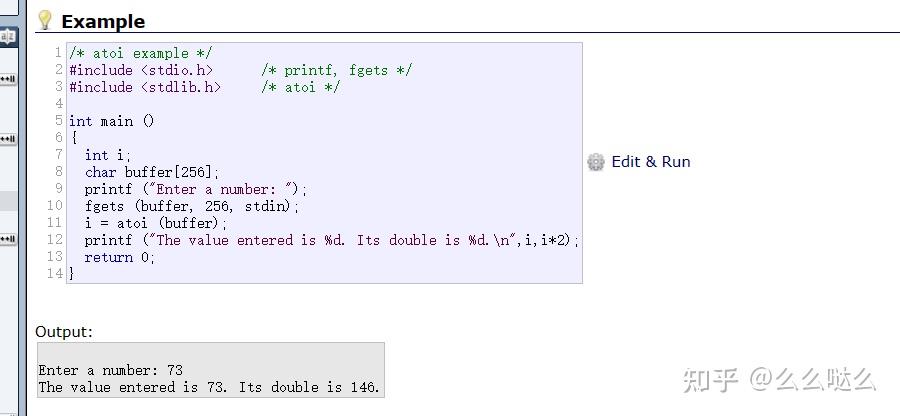The width and height of the screenshot is (900, 416).
Task: Place cursor on the #include <stdlib.h> text
Action: pos(144,87)
